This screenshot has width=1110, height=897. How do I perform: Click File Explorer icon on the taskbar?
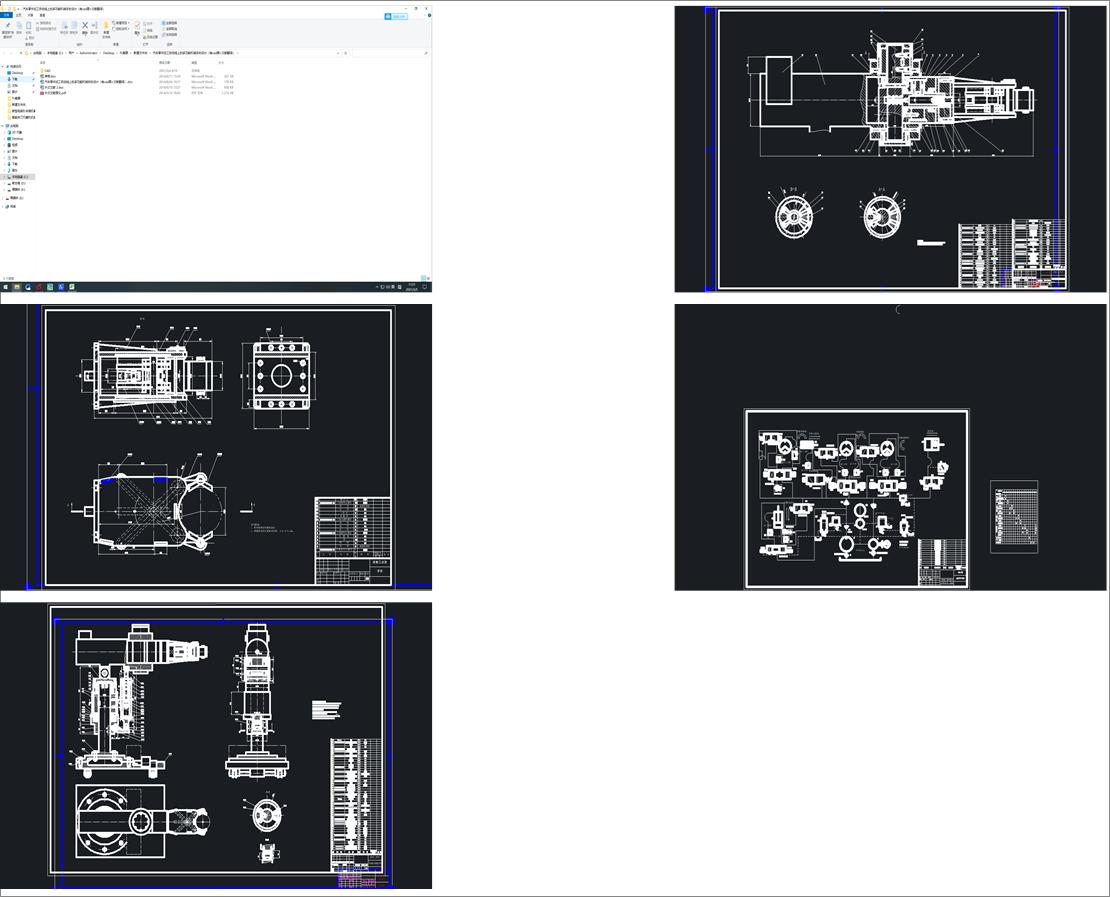click(x=17, y=287)
